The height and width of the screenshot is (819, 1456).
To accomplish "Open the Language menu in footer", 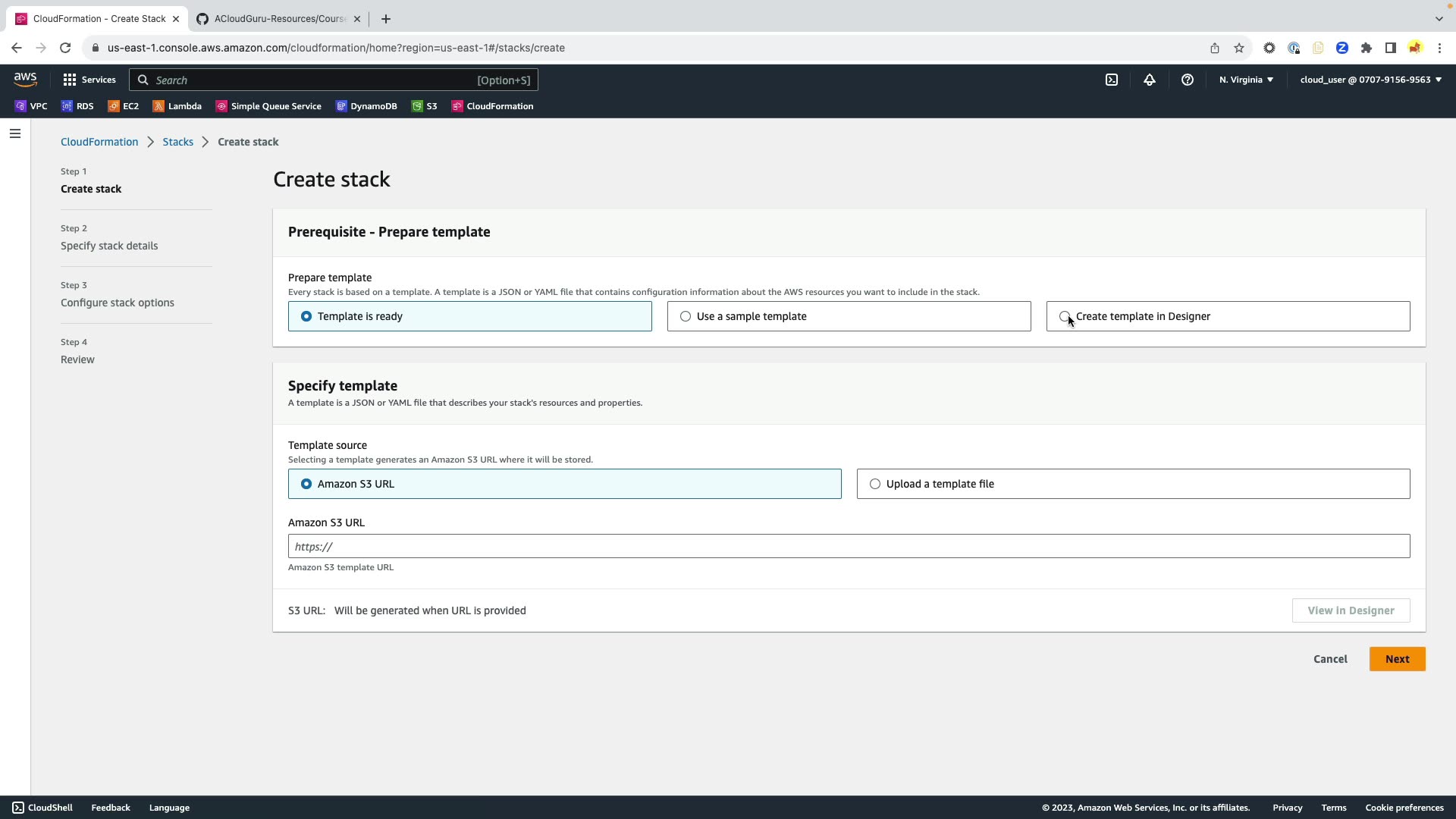I will (169, 808).
